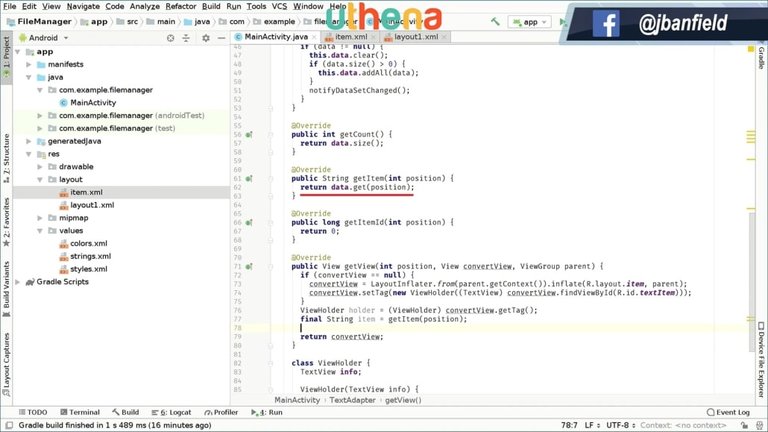This screenshot has width=768, height=432.
Task: Open the Profiler tool window
Action: pyautogui.click(x=221, y=412)
